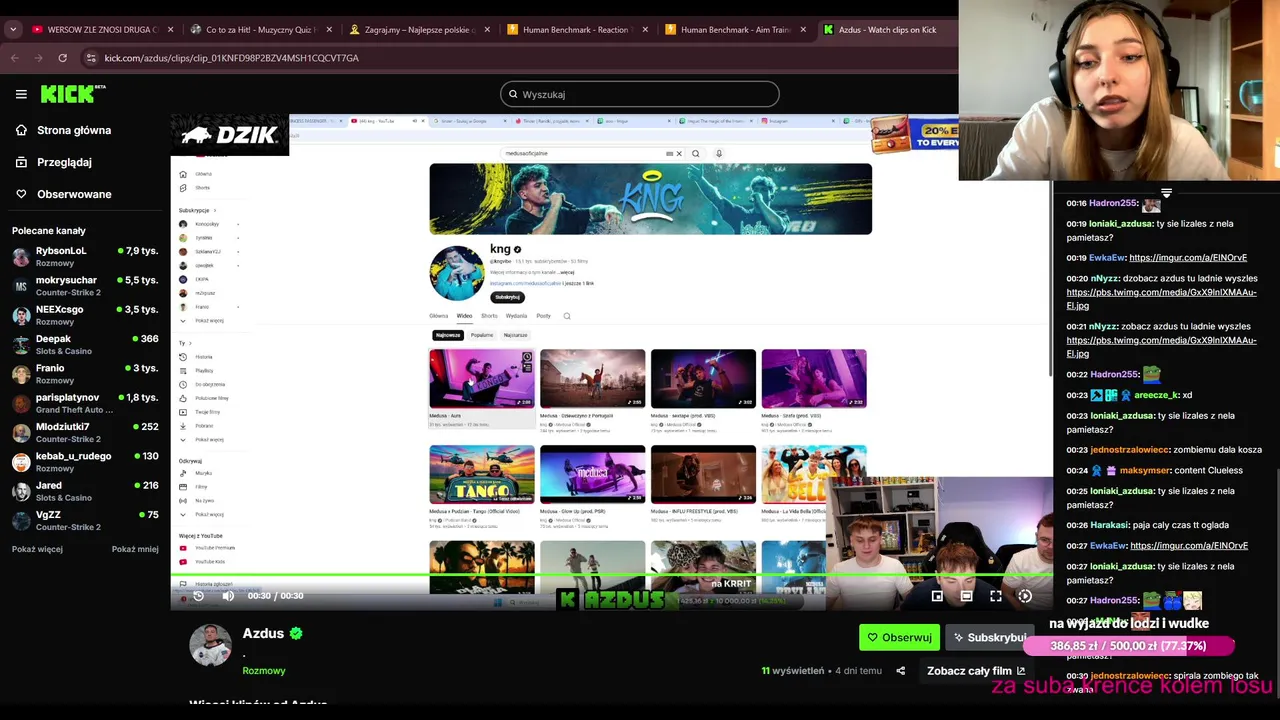Open the Rozmowy category link

click(264, 671)
